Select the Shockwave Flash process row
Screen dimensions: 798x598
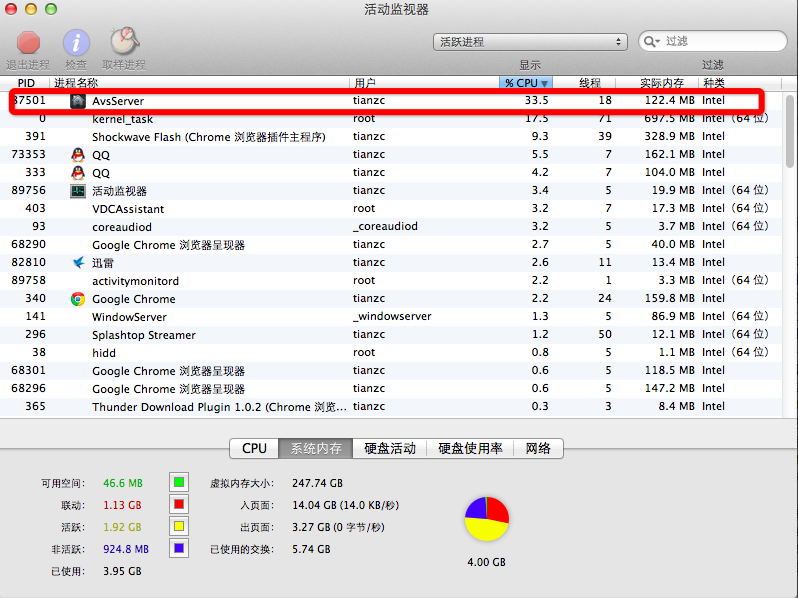(x=391, y=136)
